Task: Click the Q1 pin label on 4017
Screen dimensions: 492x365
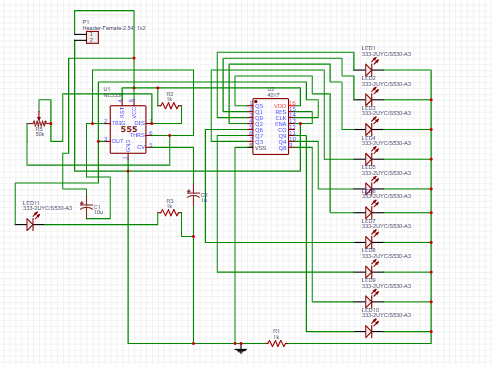Action: tap(259, 112)
